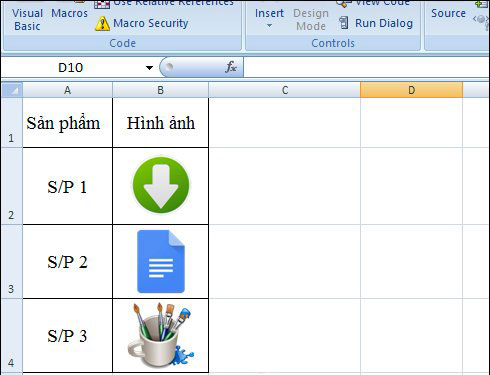Expand the Name Box dropdown arrow
490x375 pixels.
149,68
